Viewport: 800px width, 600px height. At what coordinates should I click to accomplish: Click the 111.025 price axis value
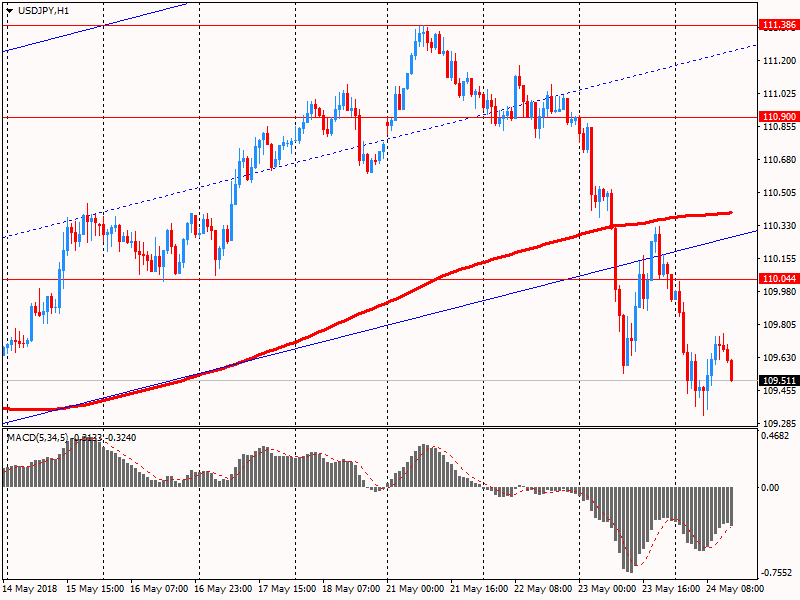click(x=779, y=94)
